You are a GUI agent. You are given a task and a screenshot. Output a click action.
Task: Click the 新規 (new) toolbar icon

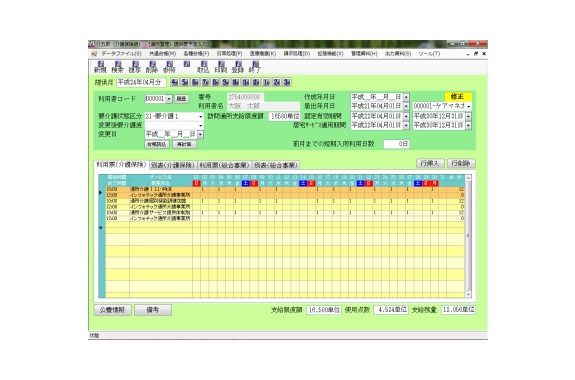click(x=100, y=67)
